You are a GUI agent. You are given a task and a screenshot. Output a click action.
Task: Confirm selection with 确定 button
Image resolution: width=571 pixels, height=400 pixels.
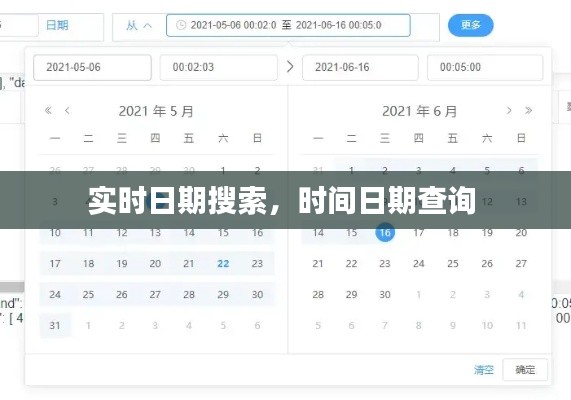coord(525,370)
